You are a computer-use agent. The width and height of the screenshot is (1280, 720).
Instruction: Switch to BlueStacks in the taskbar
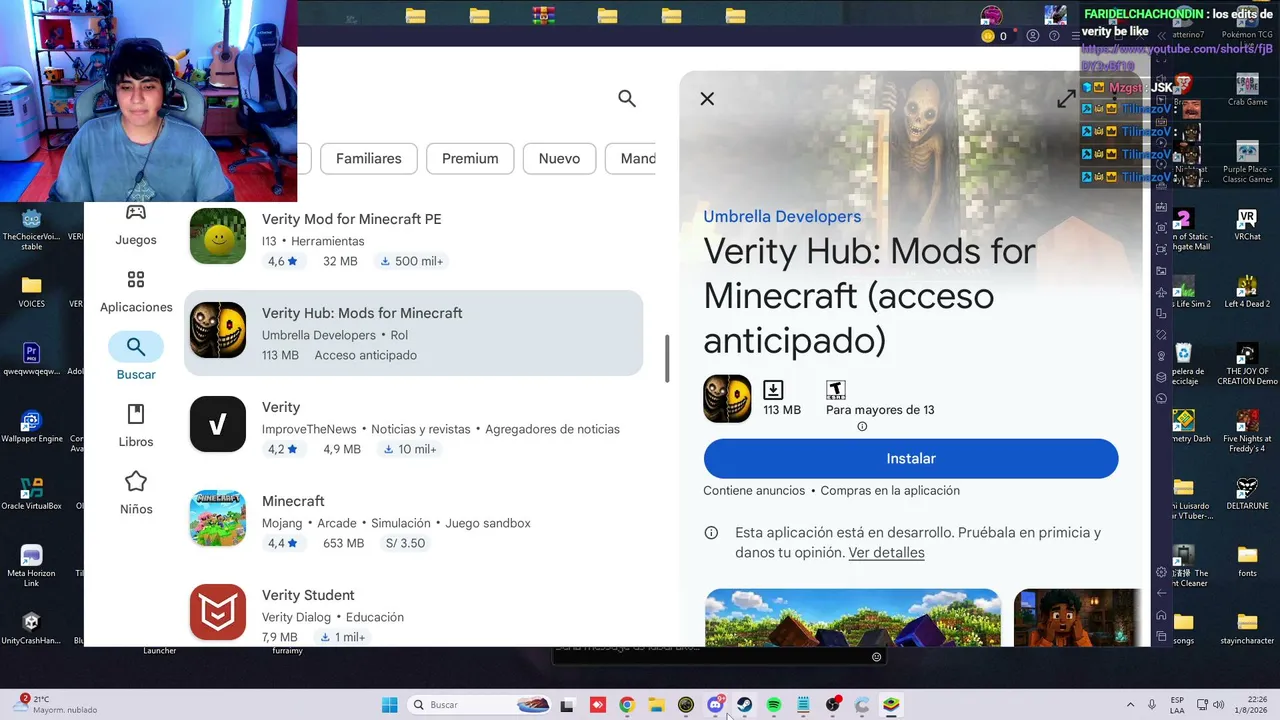click(891, 705)
